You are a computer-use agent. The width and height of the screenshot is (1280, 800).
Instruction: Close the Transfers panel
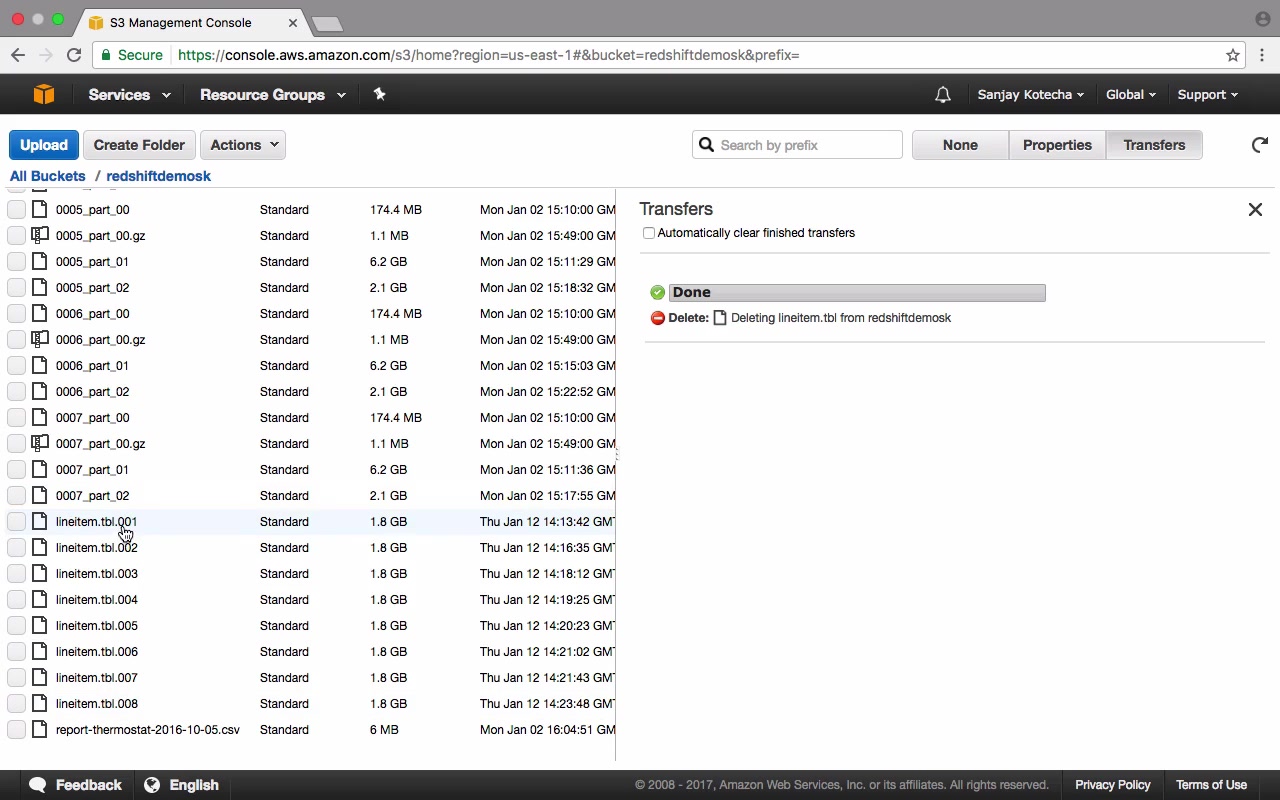1255,209
